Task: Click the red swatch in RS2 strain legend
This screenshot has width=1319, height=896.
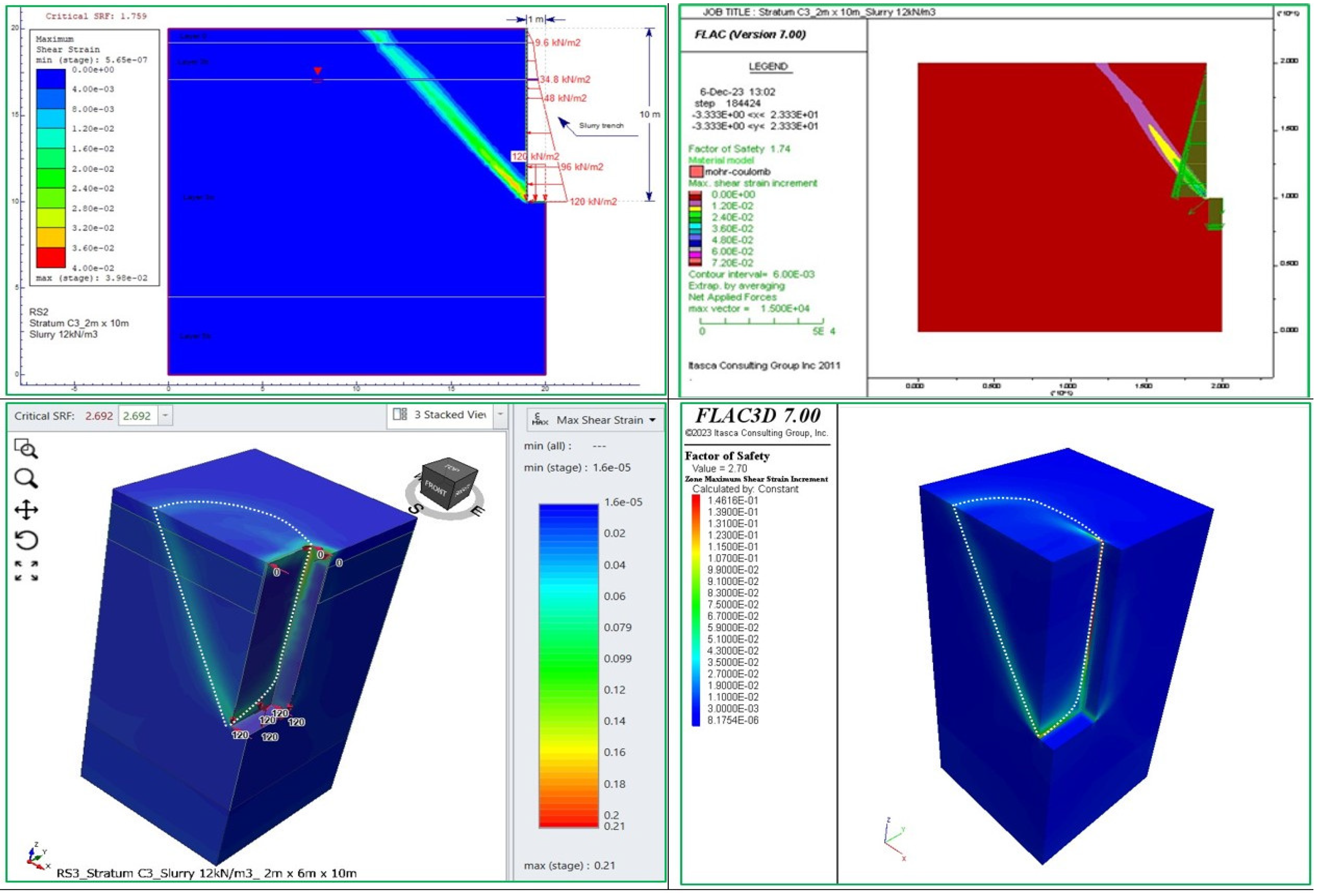Action: click(51, 258)
